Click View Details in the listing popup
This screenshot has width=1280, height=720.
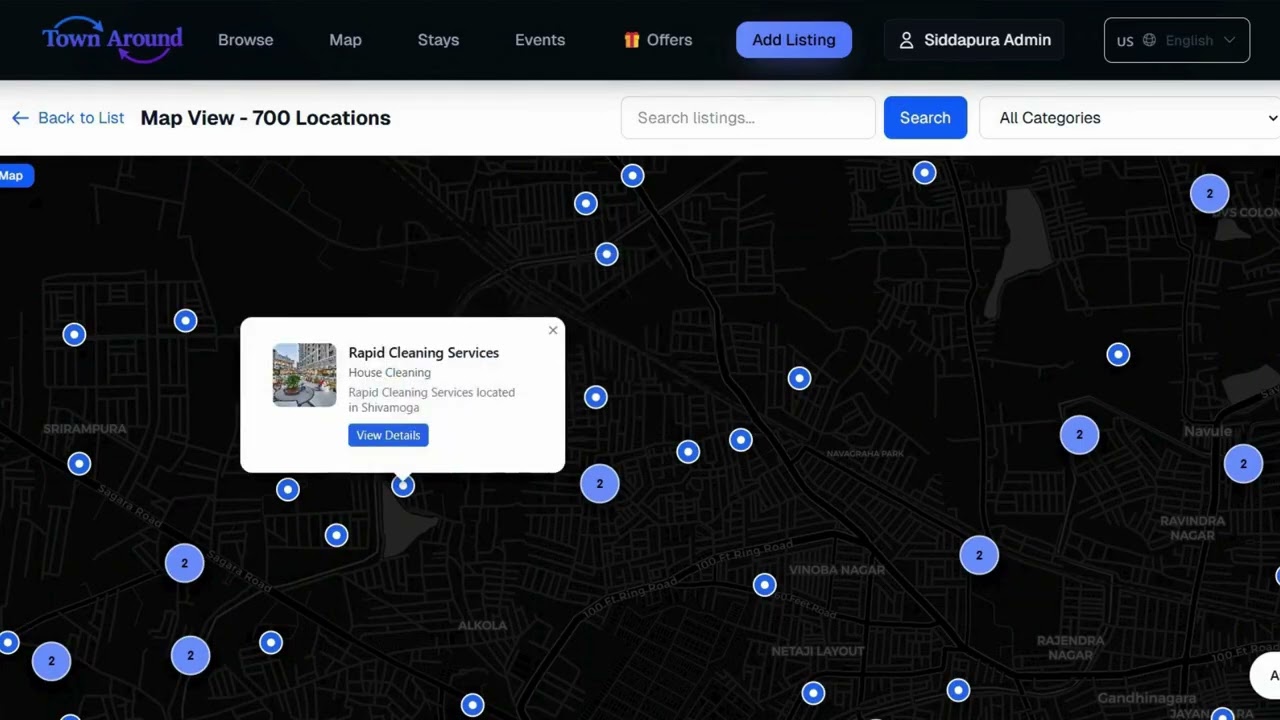(388, 435)
